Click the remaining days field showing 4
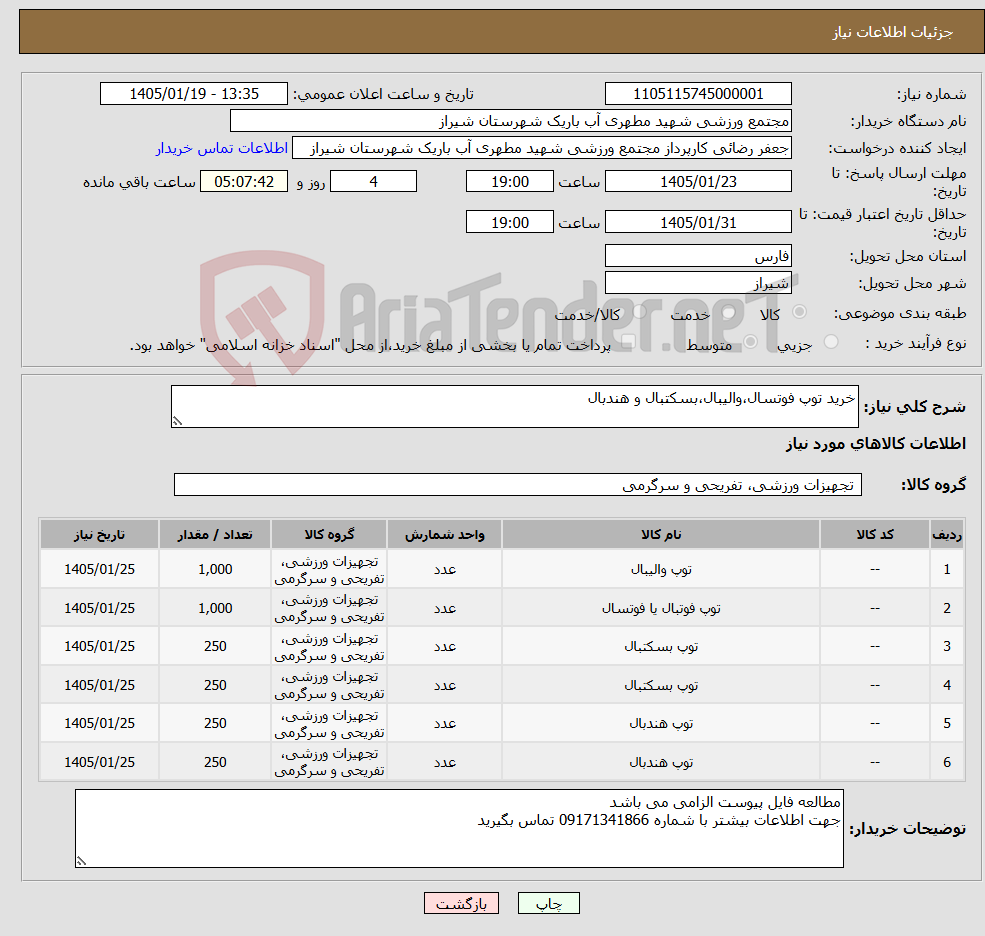The image size is (985, 936). pyautogui.click(x=373, y=182)
